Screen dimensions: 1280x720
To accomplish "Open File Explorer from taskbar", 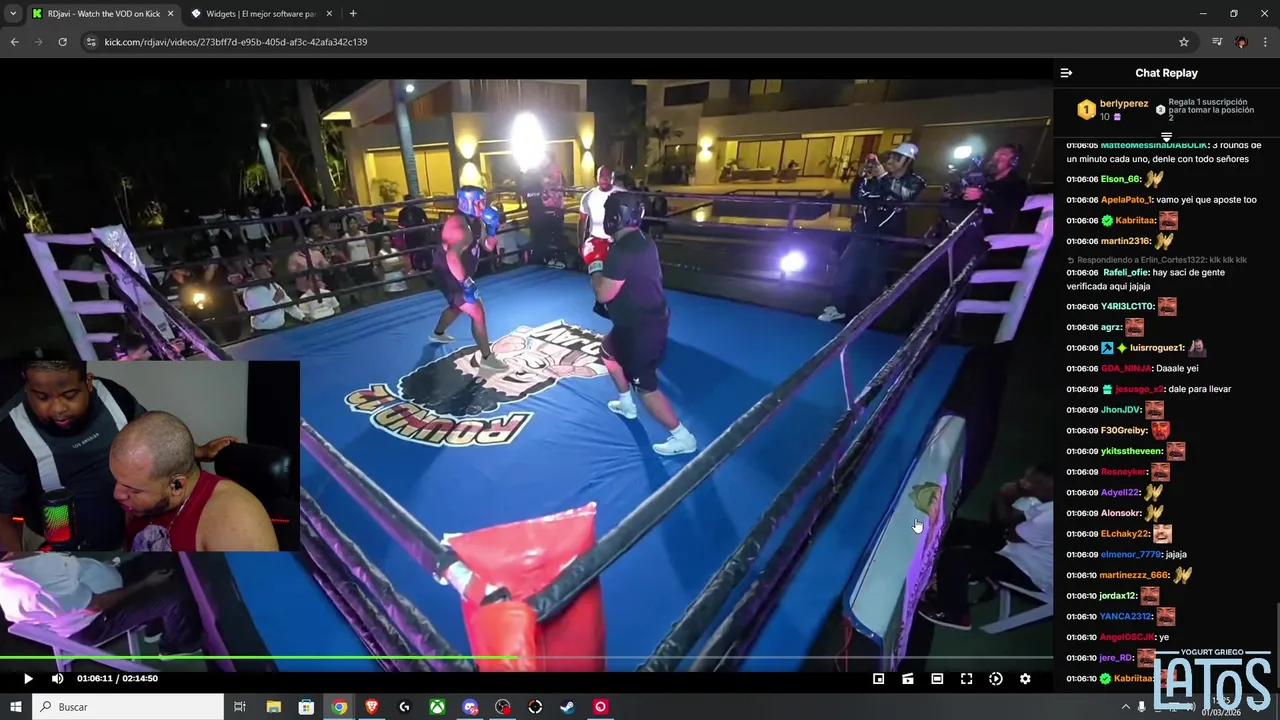I will click(x=273, y=707).
